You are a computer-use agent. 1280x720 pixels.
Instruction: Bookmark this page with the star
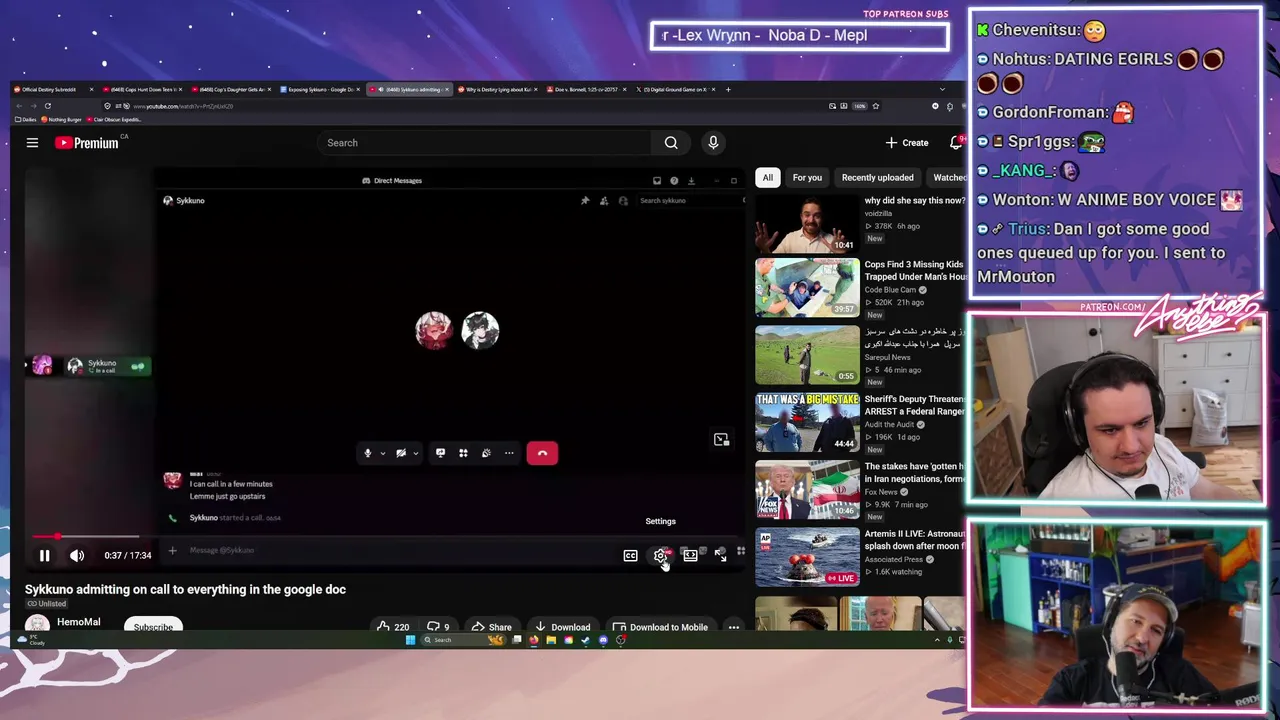pos(876,106)
